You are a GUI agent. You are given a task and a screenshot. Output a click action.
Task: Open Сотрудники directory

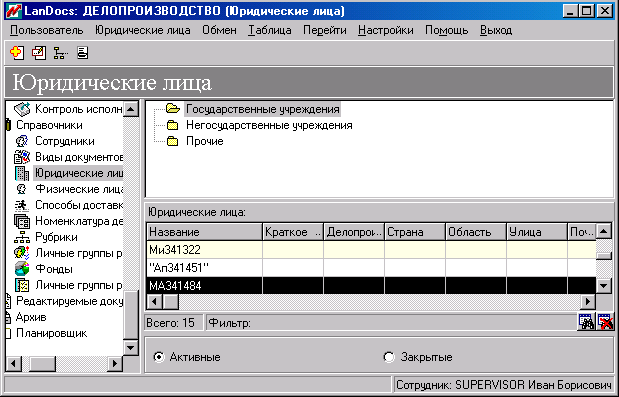(65, 141)
